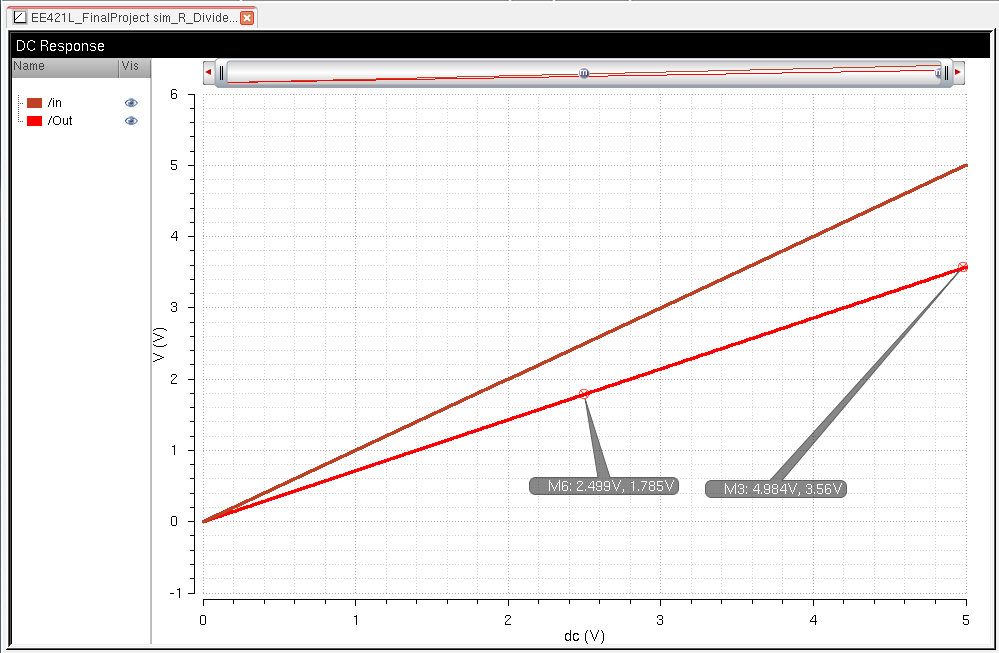Click the x-axis tick value 5

coord(966,620)
